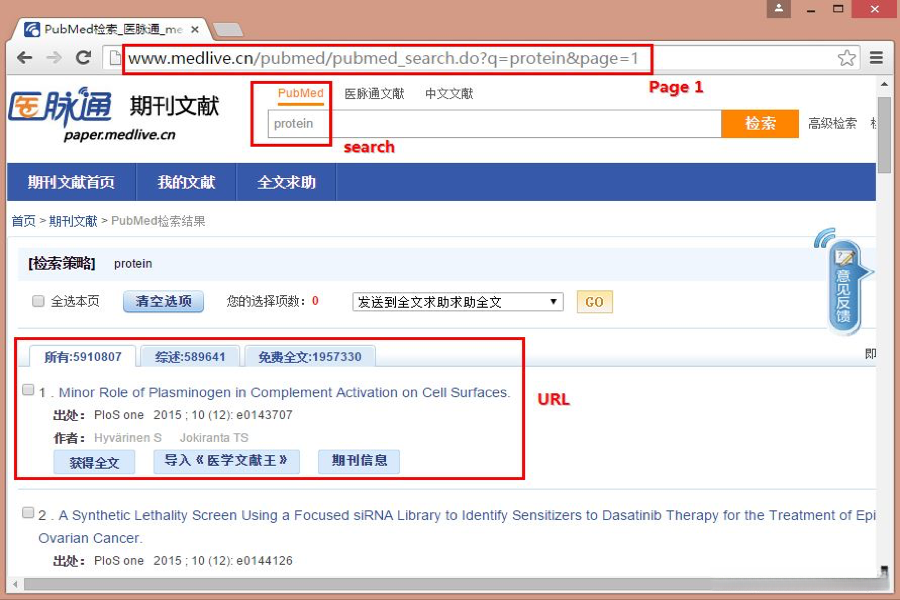Select the 综述:589641 results tab
The image size is (900, 600).
tap(190, 357)
